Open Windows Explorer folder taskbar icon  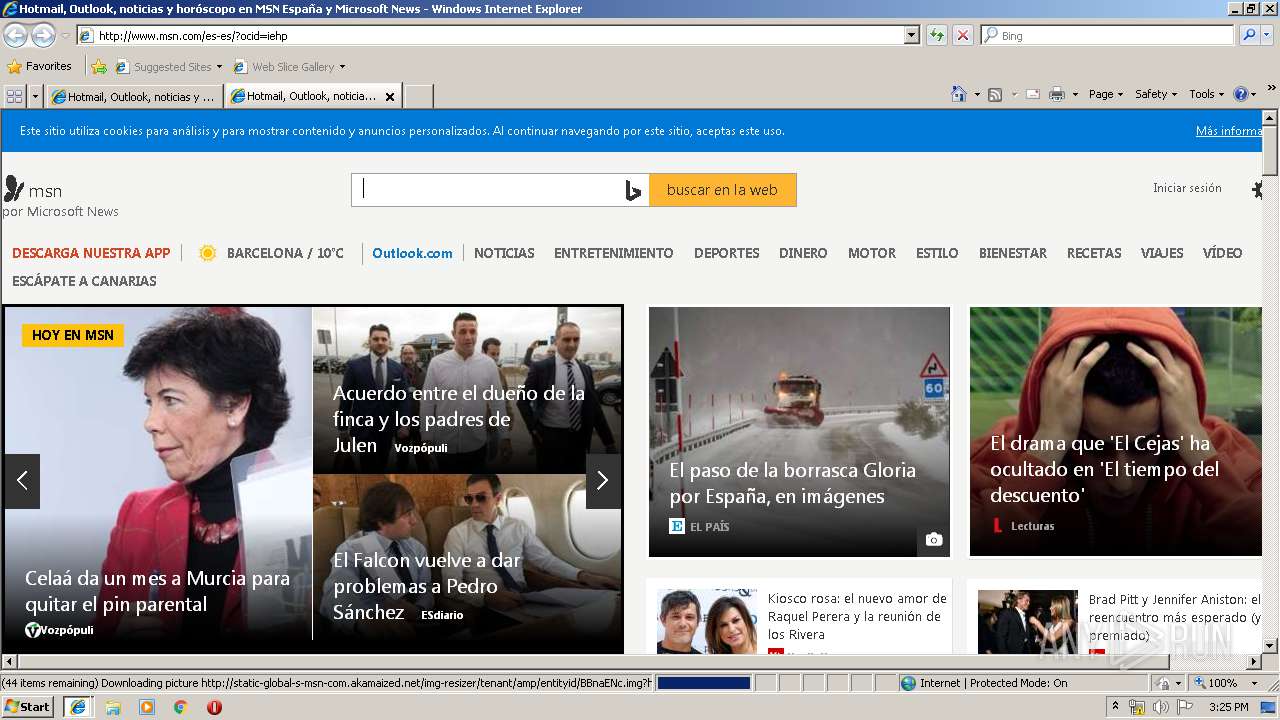pyautogui.click(x=113, y=707)
